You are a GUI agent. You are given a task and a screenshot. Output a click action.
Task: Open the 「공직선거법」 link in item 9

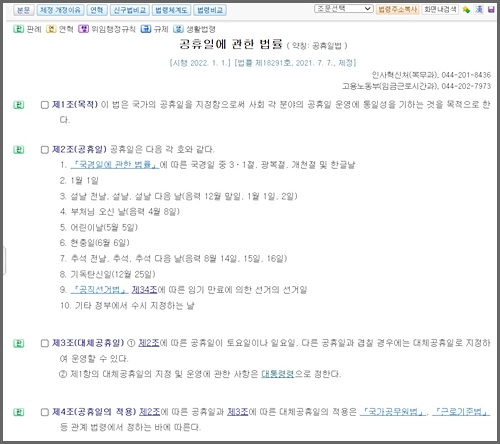click(x=99, y=290)
